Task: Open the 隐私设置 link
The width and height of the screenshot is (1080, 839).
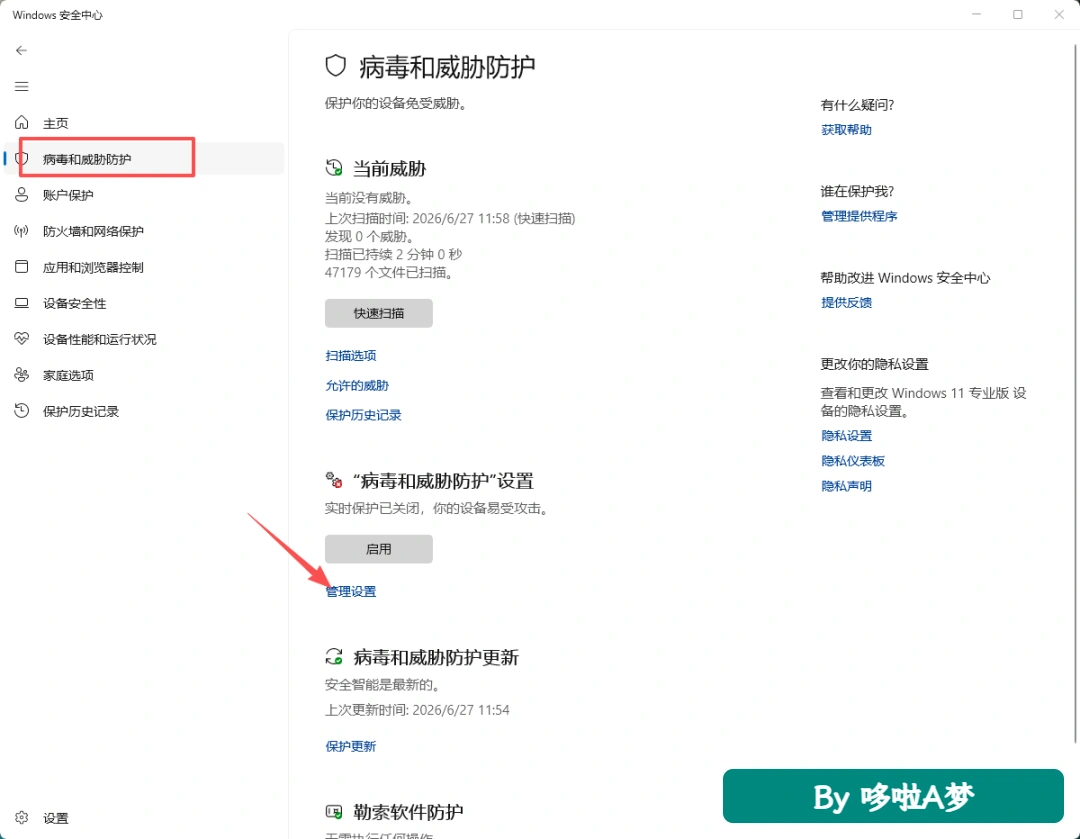Action: click(x=847, y=435)
